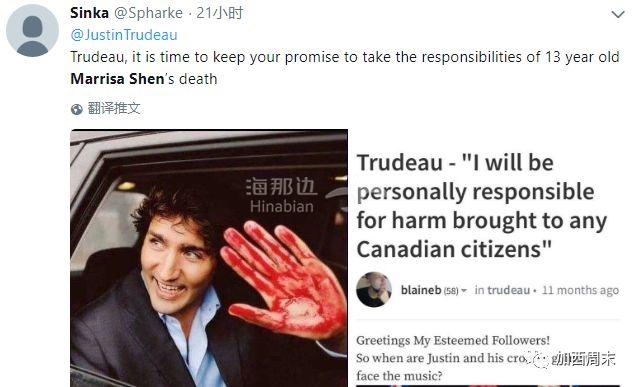Click the globe translate icon
Screen dimensions: 636x387
coord(77,109)
